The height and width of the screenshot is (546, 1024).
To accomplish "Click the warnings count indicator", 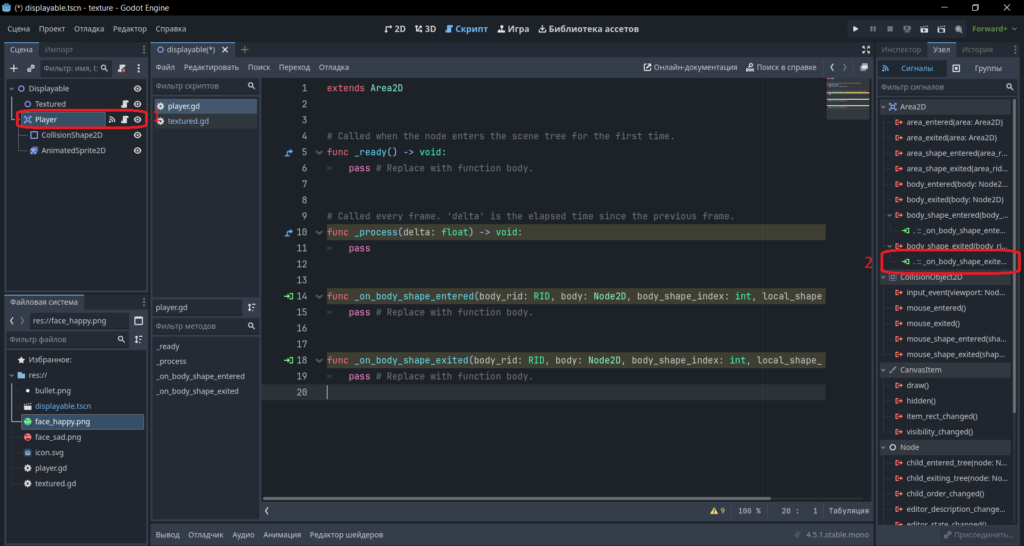I will click(717, 511).
